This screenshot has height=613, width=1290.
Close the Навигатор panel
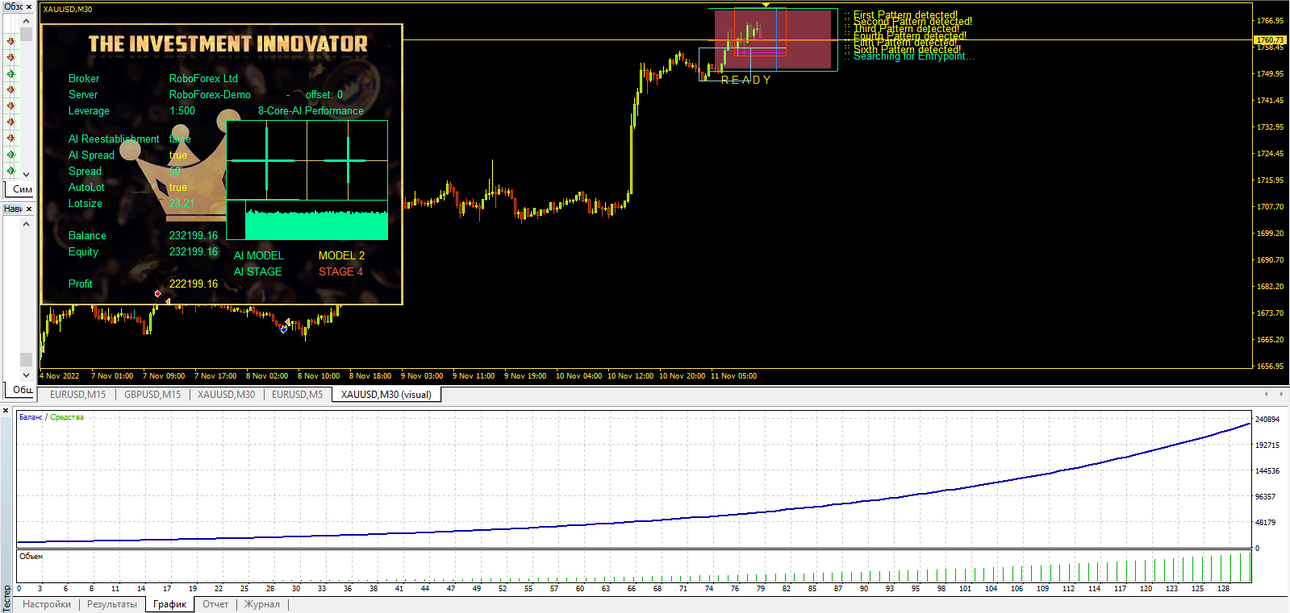(x=27, y=208)
